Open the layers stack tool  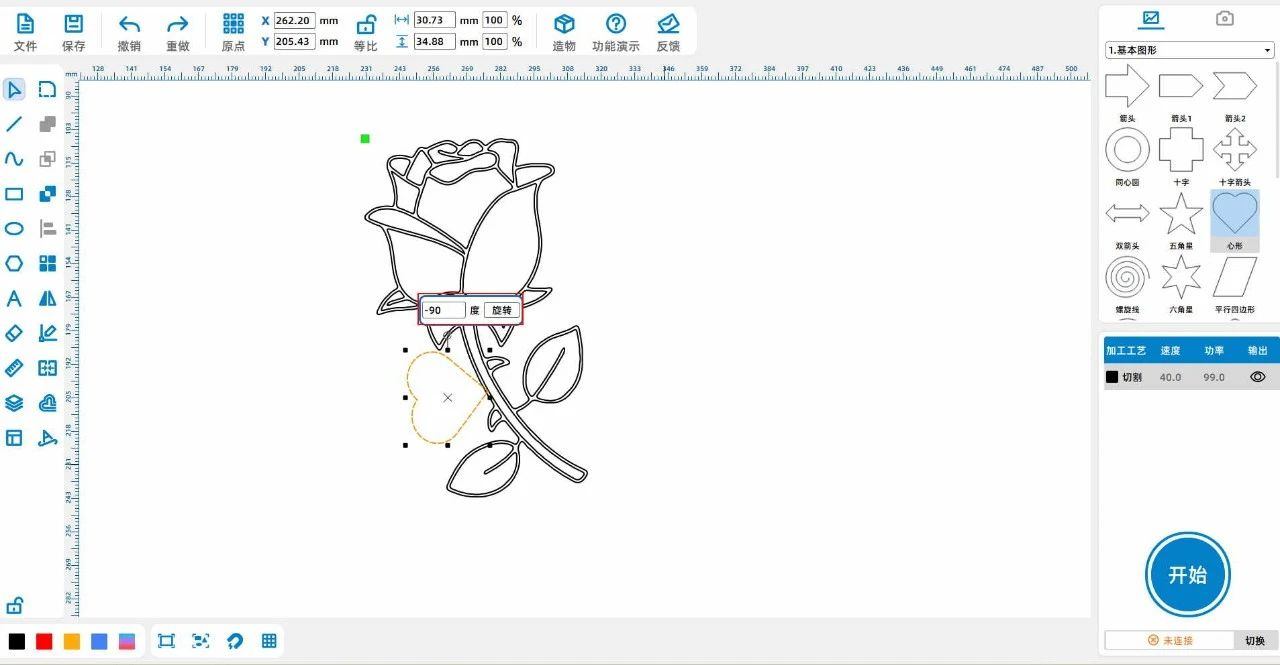[x=14, y=403]
